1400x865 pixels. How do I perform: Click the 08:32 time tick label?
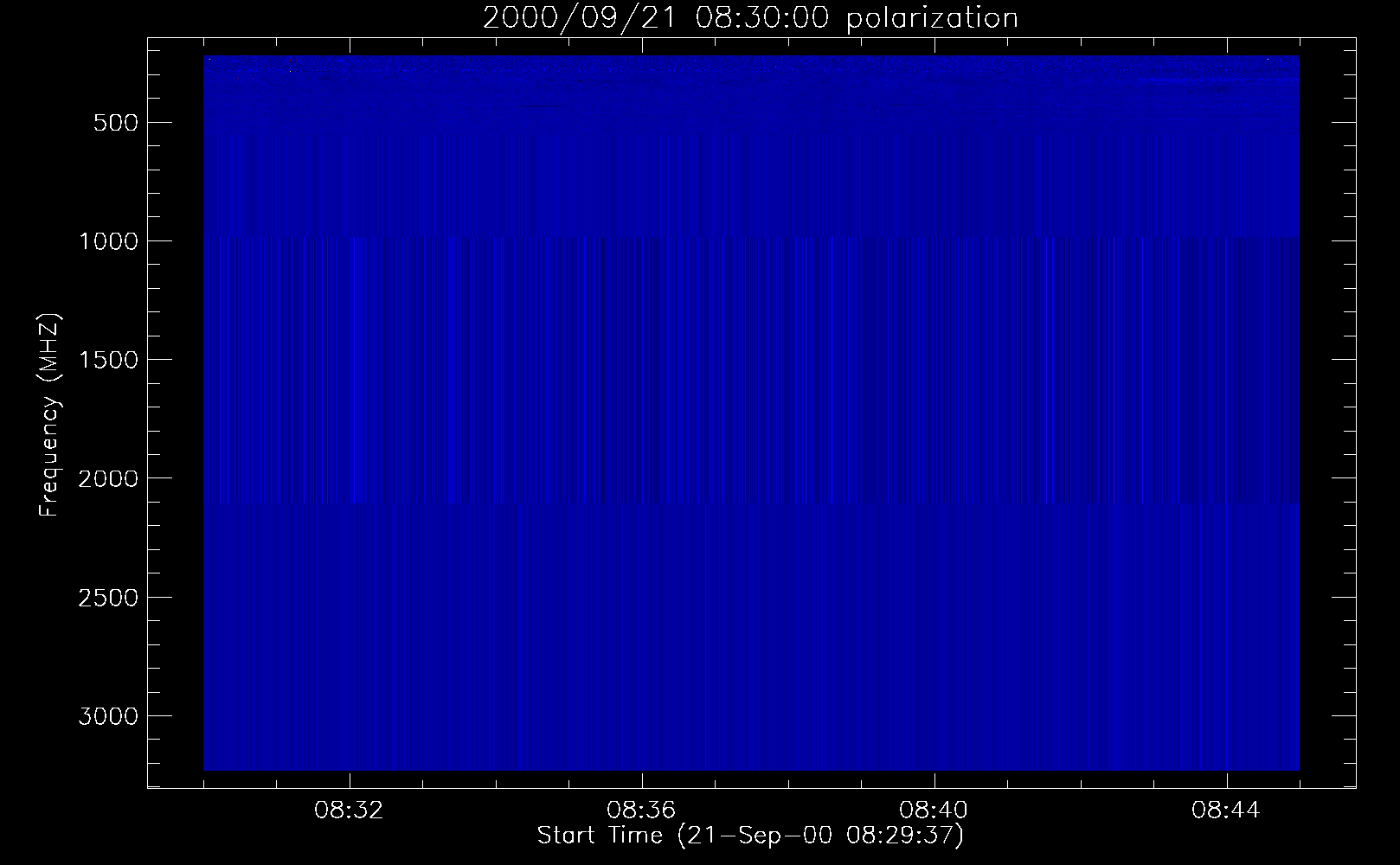pos(350,811)
